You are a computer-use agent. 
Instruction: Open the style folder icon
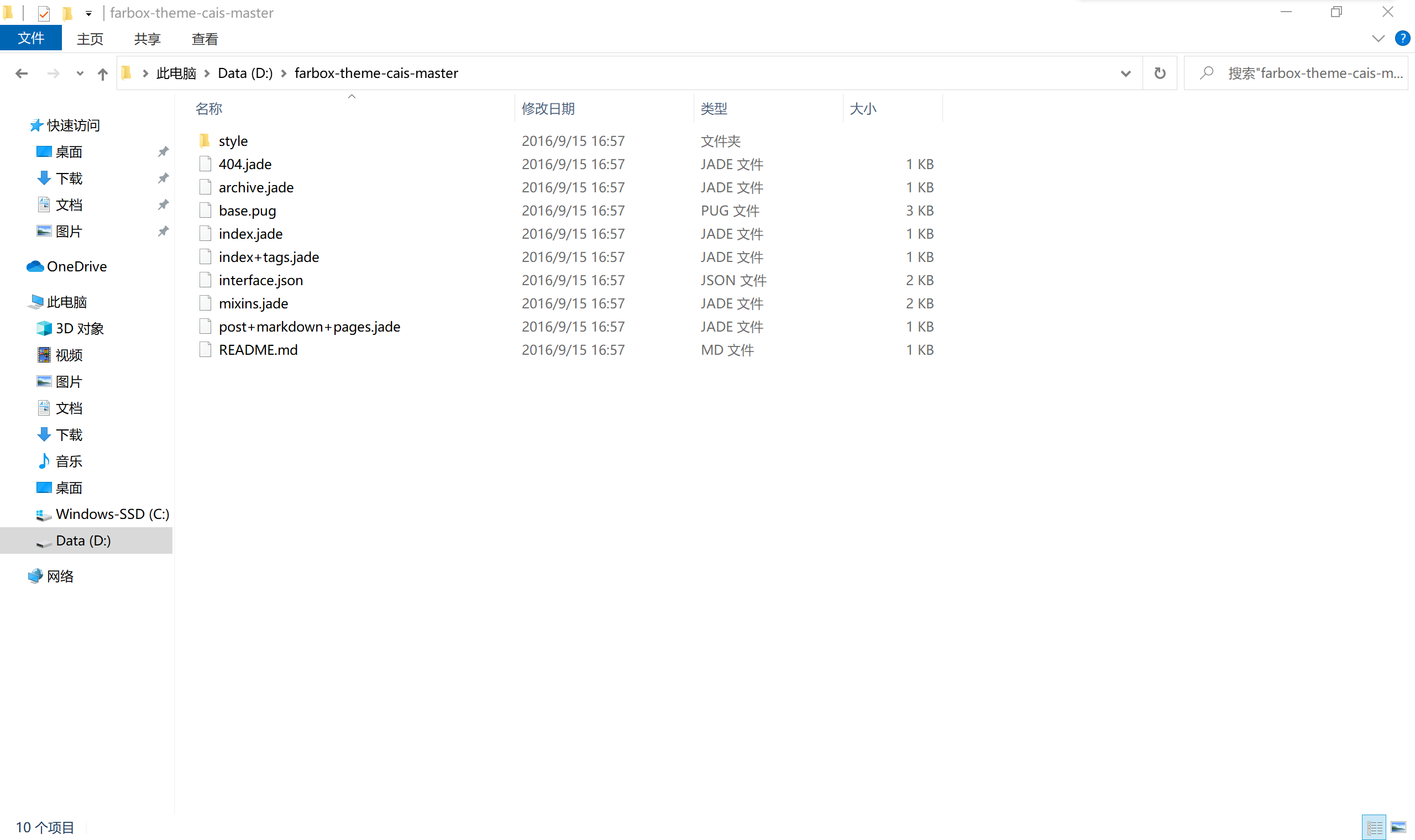[205, 140]
